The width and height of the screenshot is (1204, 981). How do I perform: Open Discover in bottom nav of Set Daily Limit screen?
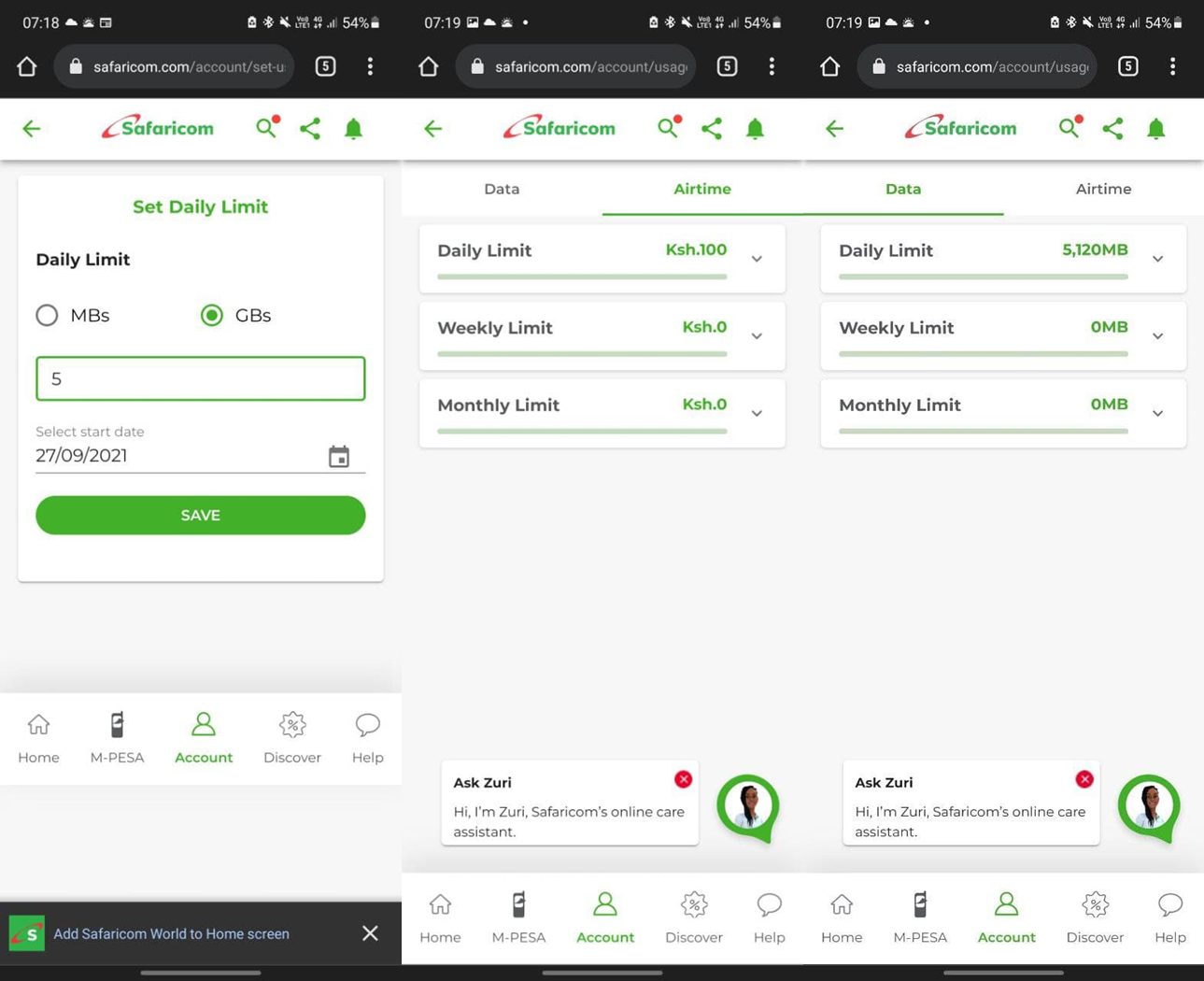pyautogui.click(x=292, y=738)
